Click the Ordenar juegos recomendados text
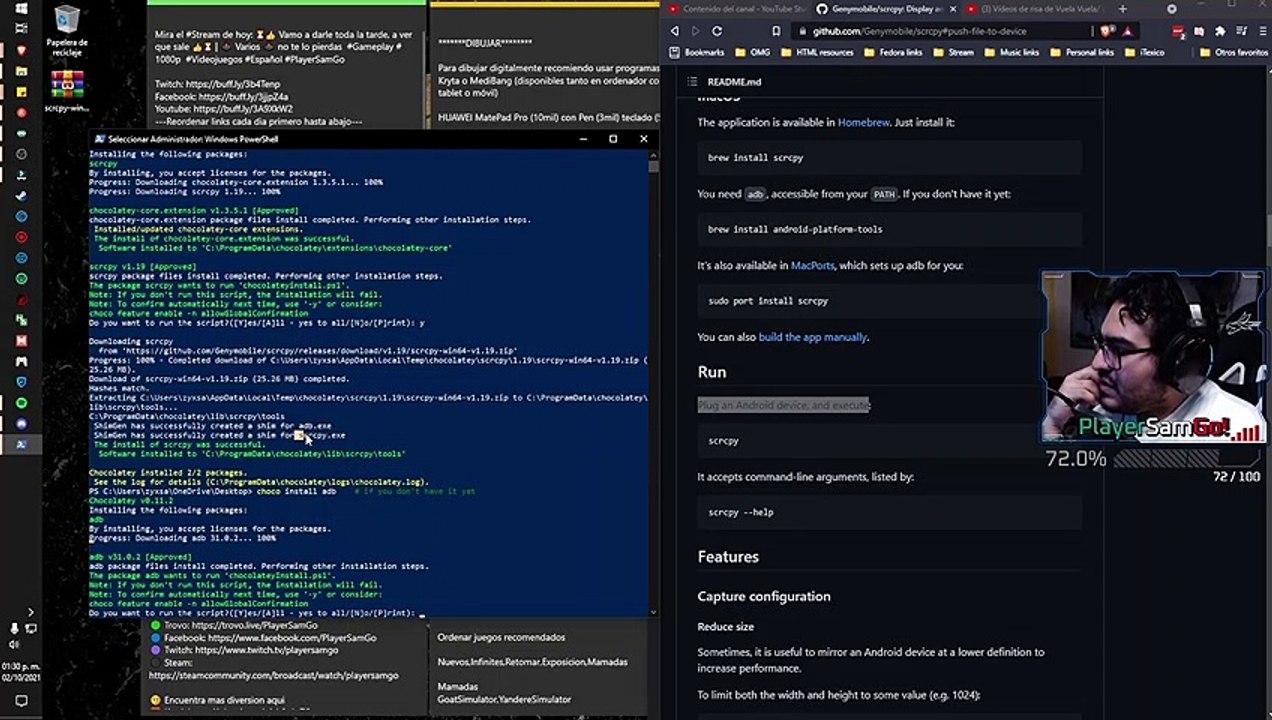This screenshot has width=1272, height=720. [x=501, y=637]
